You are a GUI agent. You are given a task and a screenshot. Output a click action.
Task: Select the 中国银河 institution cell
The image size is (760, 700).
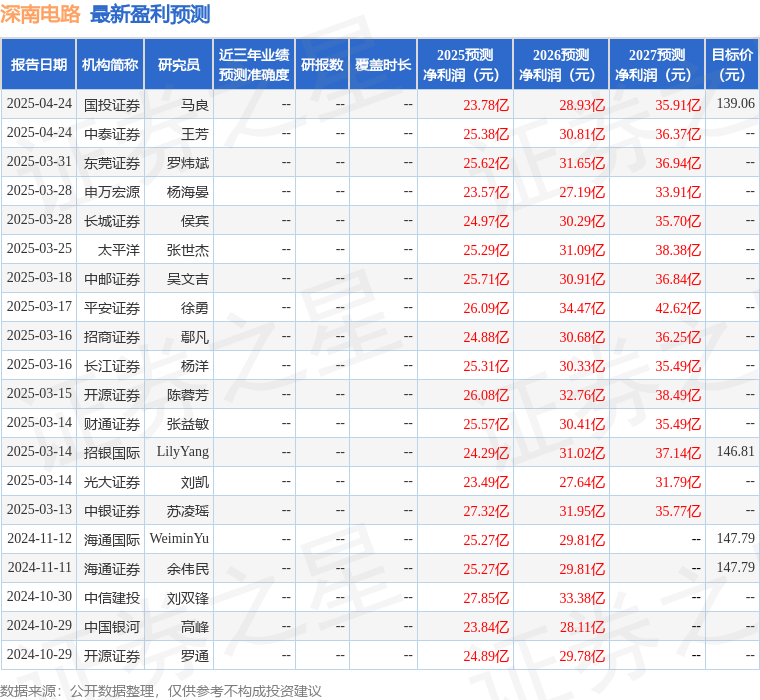[112, 626]
